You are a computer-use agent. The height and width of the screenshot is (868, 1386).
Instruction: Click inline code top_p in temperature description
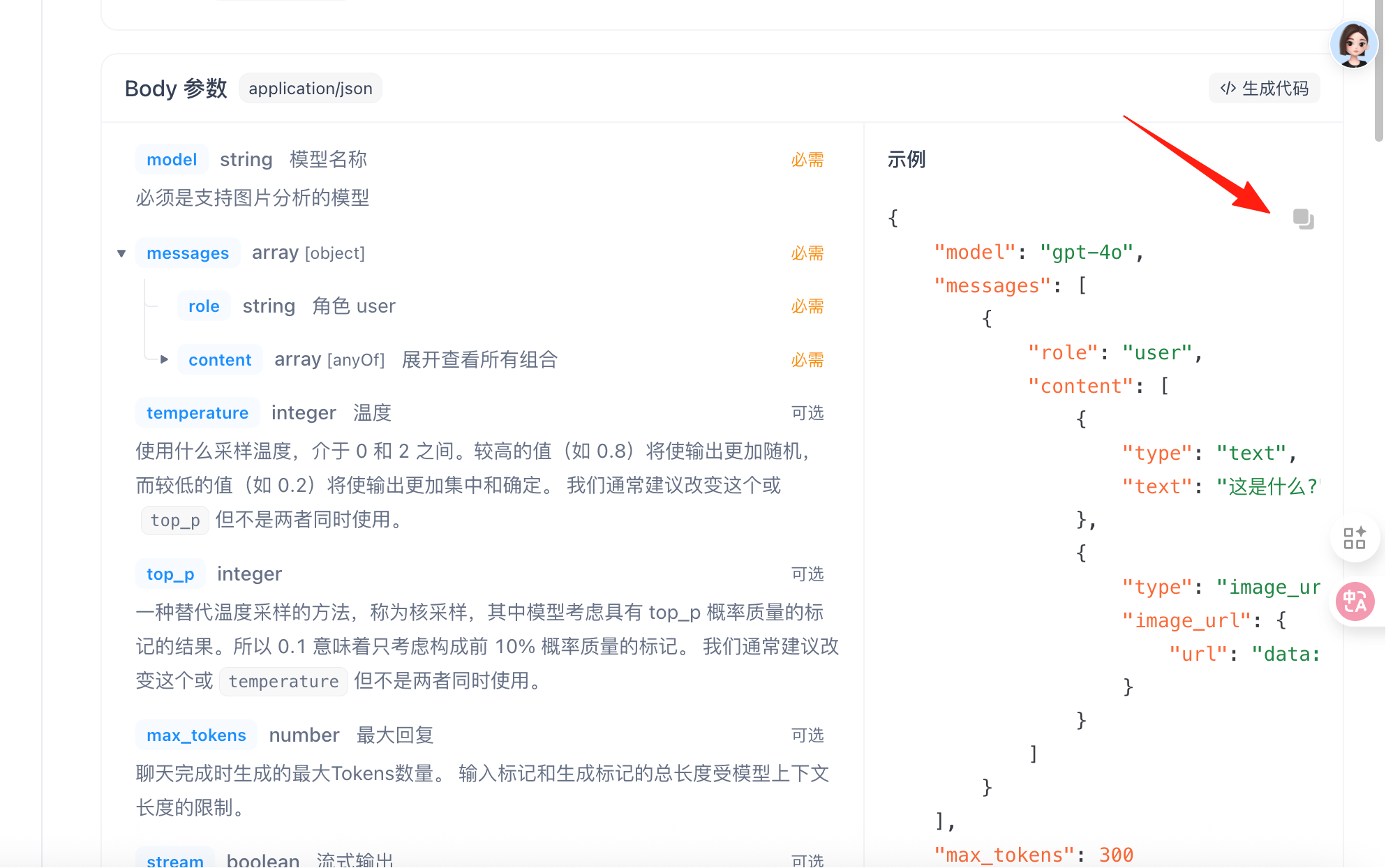[175, 521]
